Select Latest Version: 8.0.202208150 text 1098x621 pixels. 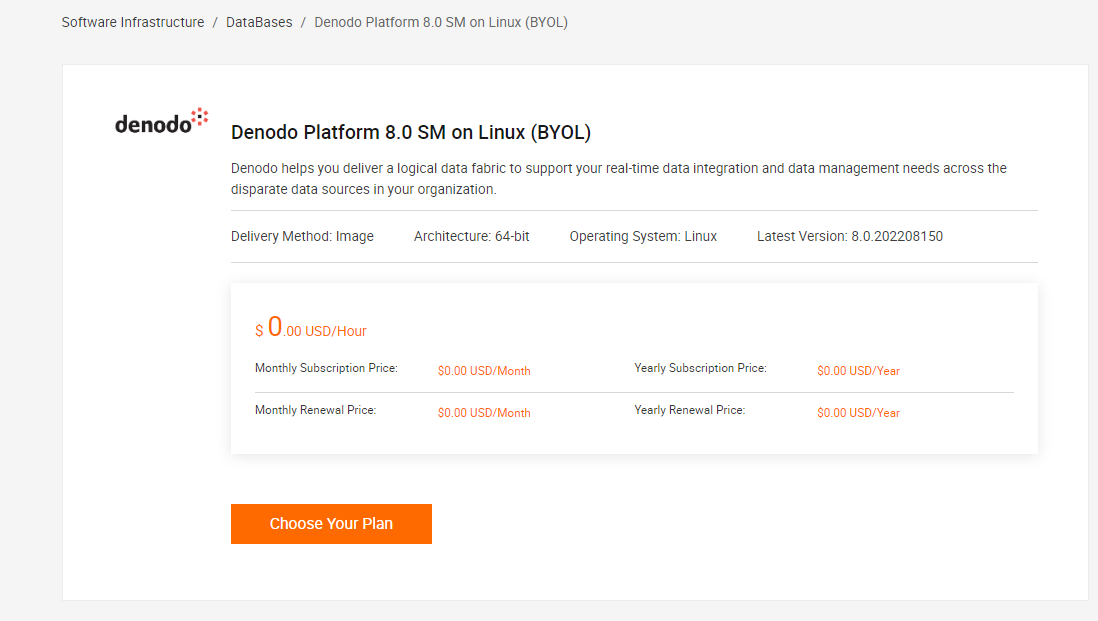pos(849,237)
